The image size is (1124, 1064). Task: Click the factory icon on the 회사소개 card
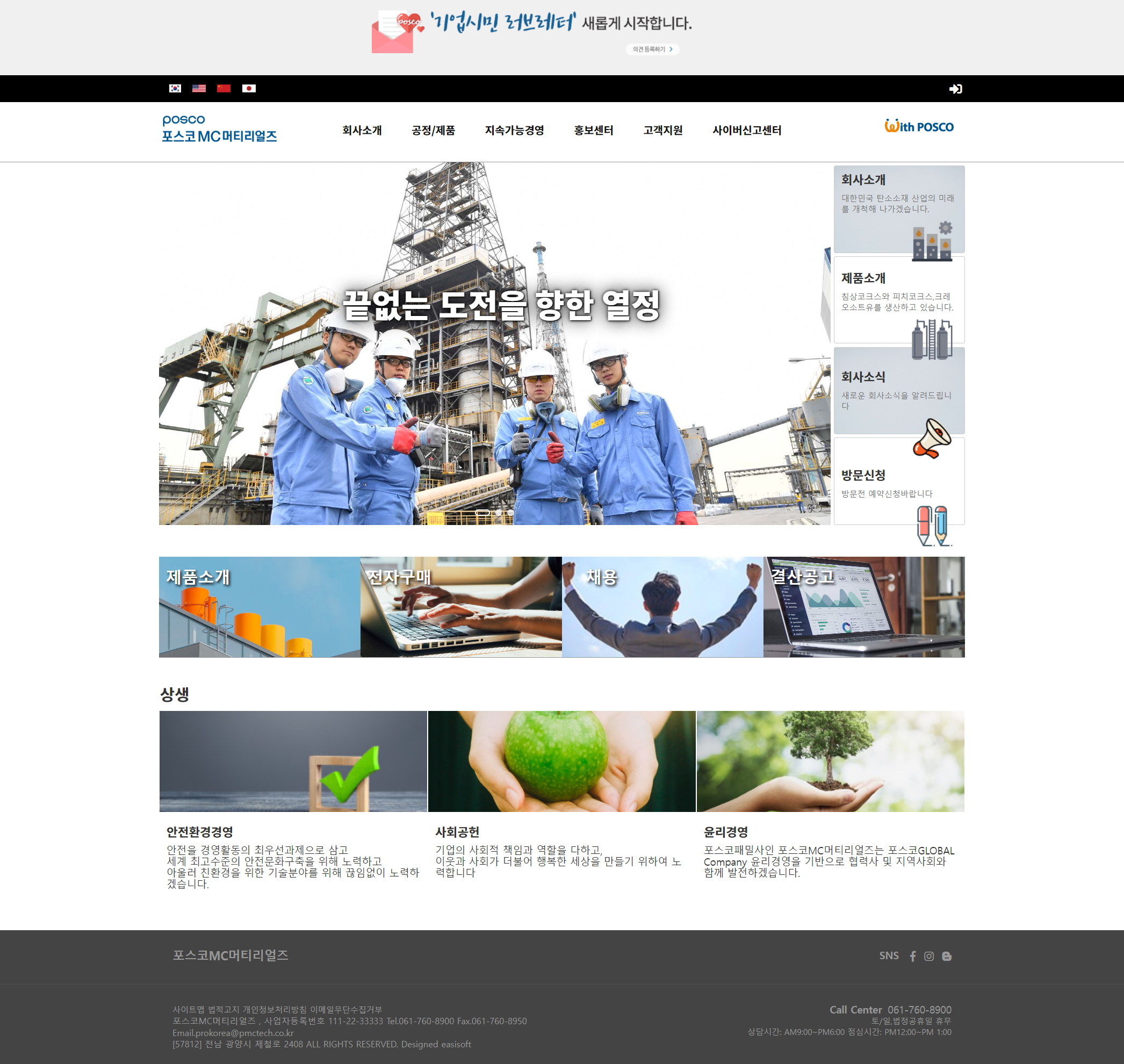point(932,242)
